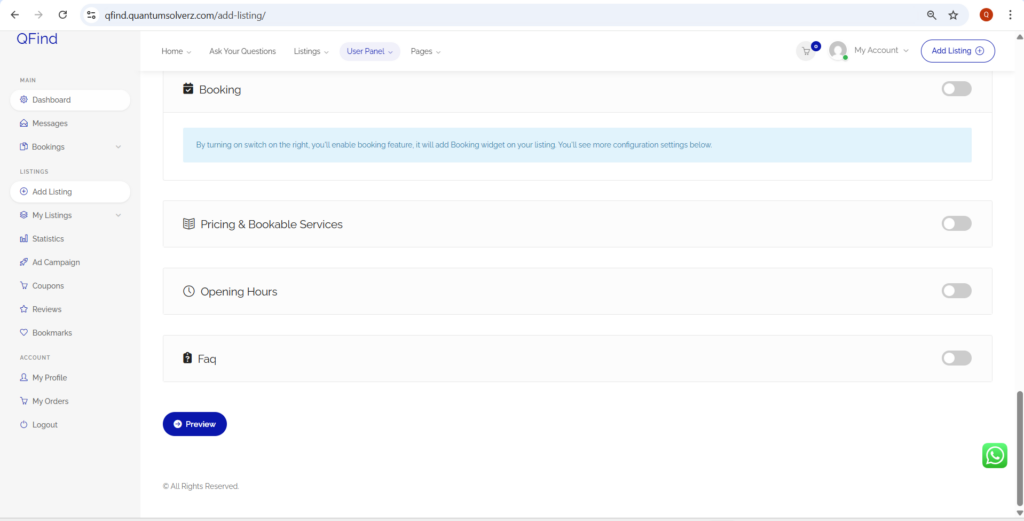
Task: Open WhatsApp chat floating icon
Action: click(994, 456)
